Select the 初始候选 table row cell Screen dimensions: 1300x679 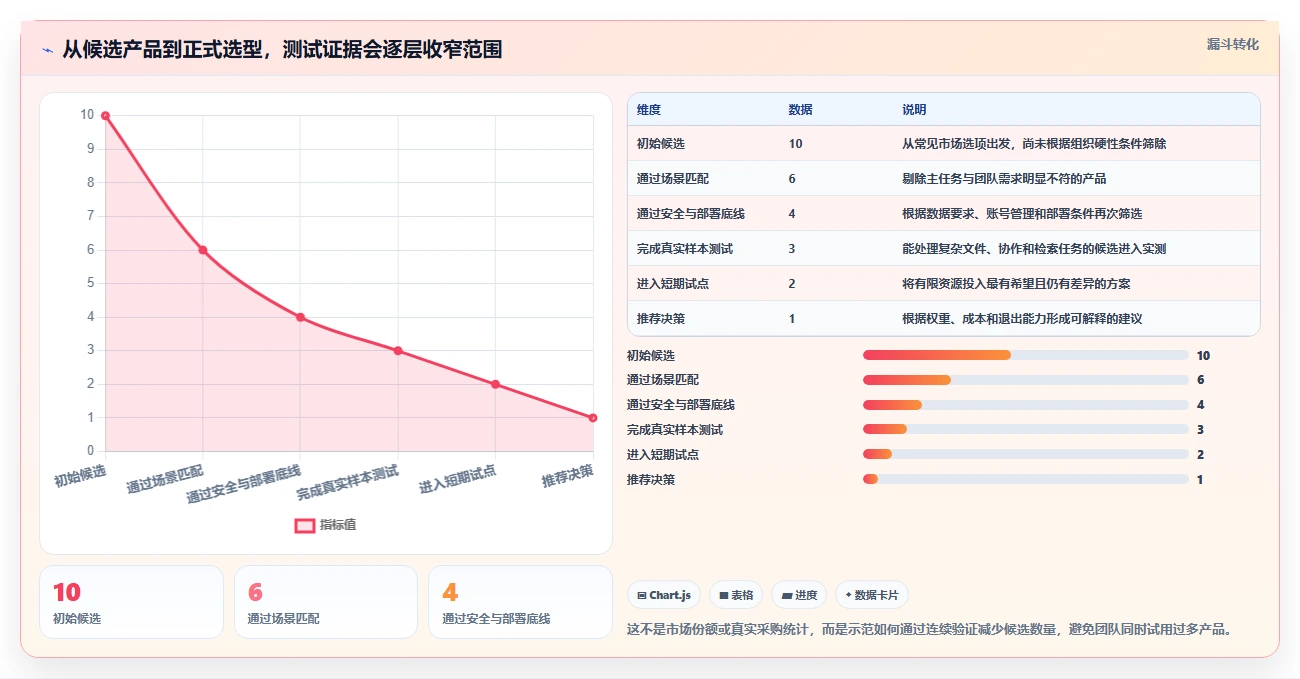pos(661,144)
